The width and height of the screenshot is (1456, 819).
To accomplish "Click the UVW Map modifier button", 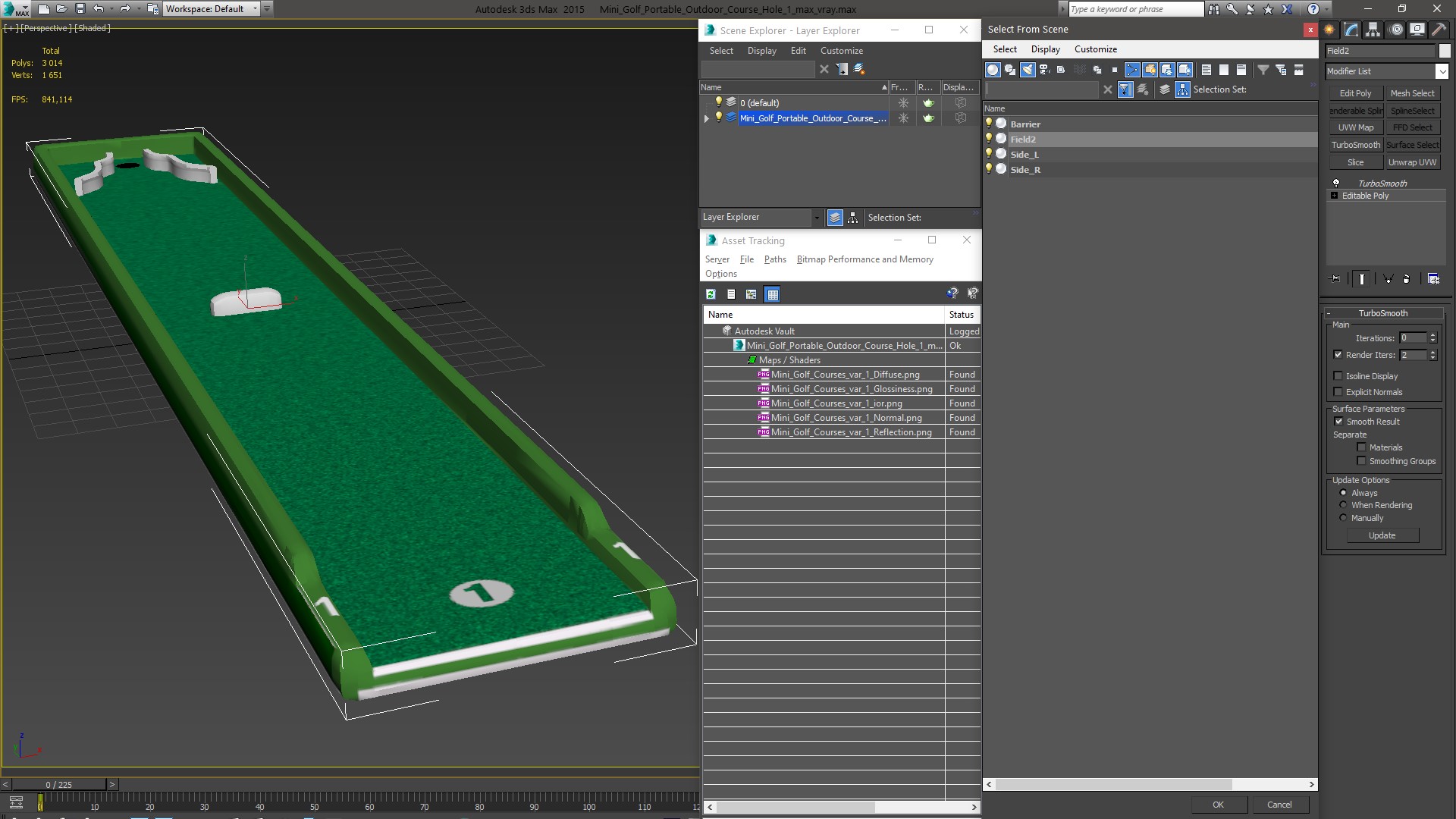I will [1355, 127].
